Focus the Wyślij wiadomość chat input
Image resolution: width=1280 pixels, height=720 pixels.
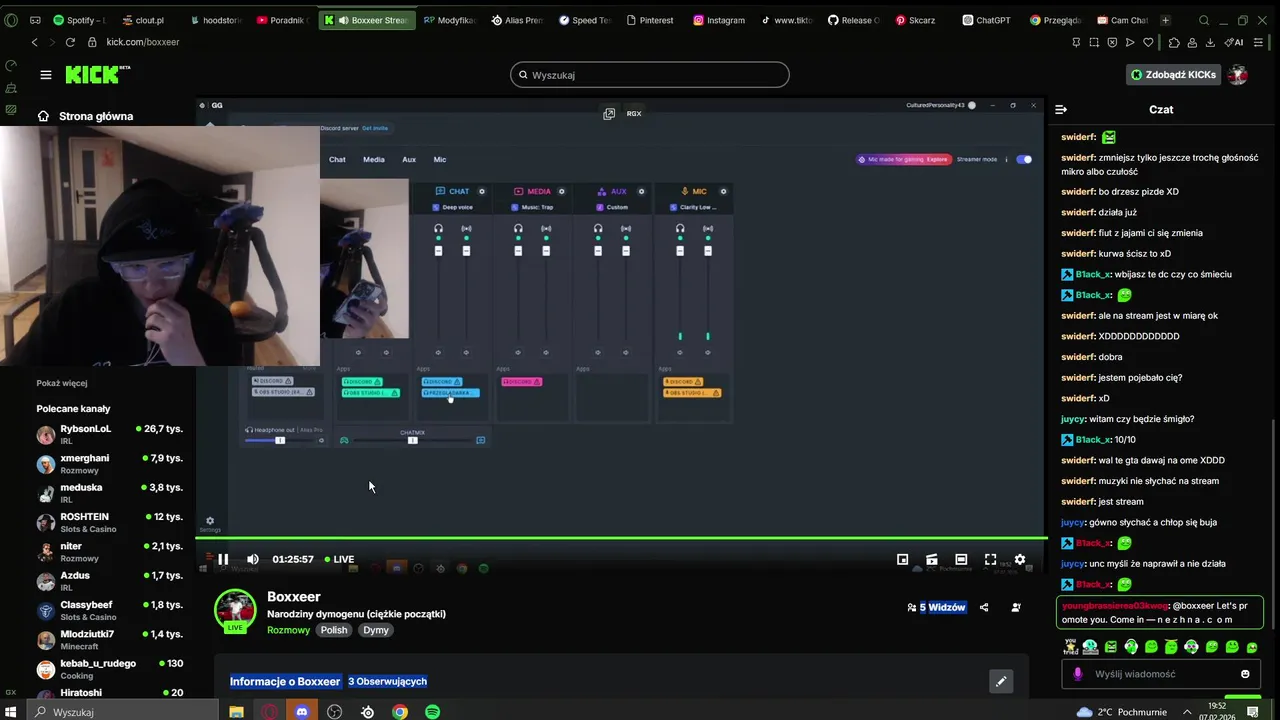point(1163,674)
